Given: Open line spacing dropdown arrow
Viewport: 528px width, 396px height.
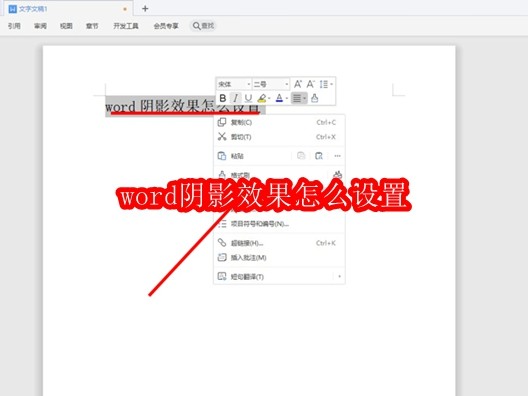Looking at the screenshot, I should 331,84.
